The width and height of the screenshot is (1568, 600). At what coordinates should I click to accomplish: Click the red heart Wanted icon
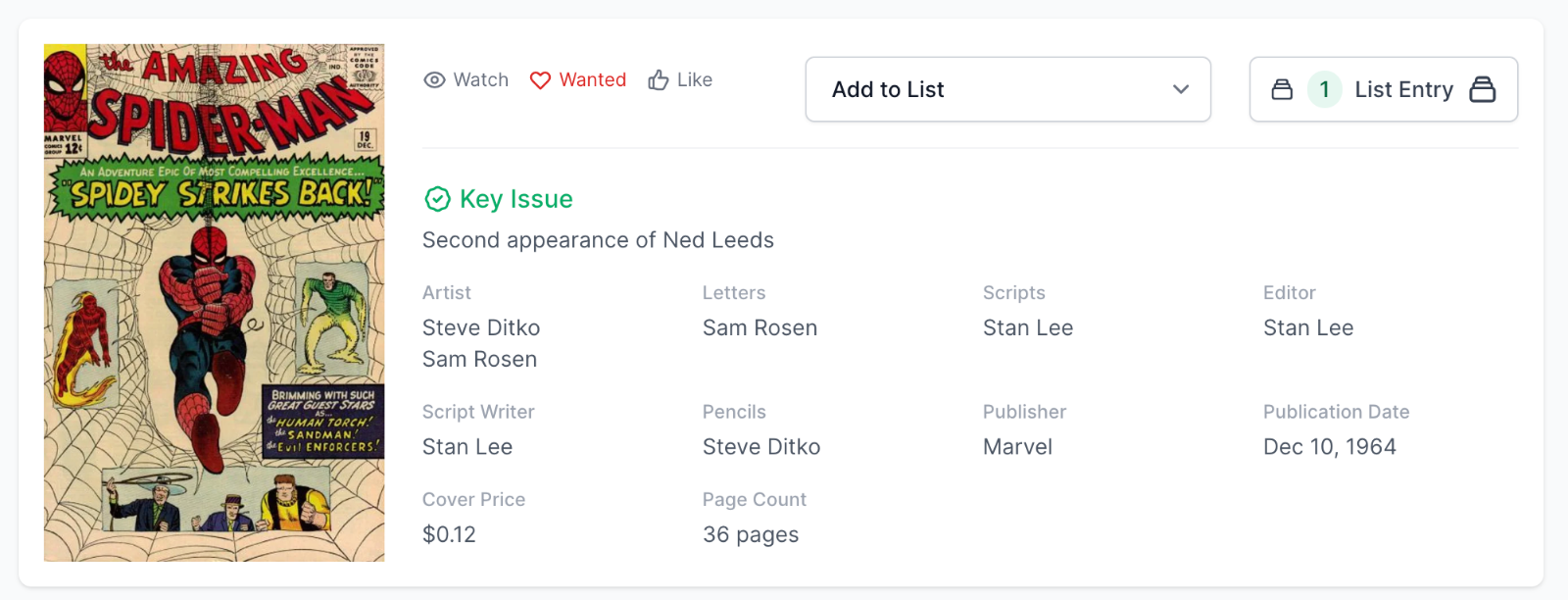(x=540, y=80)
